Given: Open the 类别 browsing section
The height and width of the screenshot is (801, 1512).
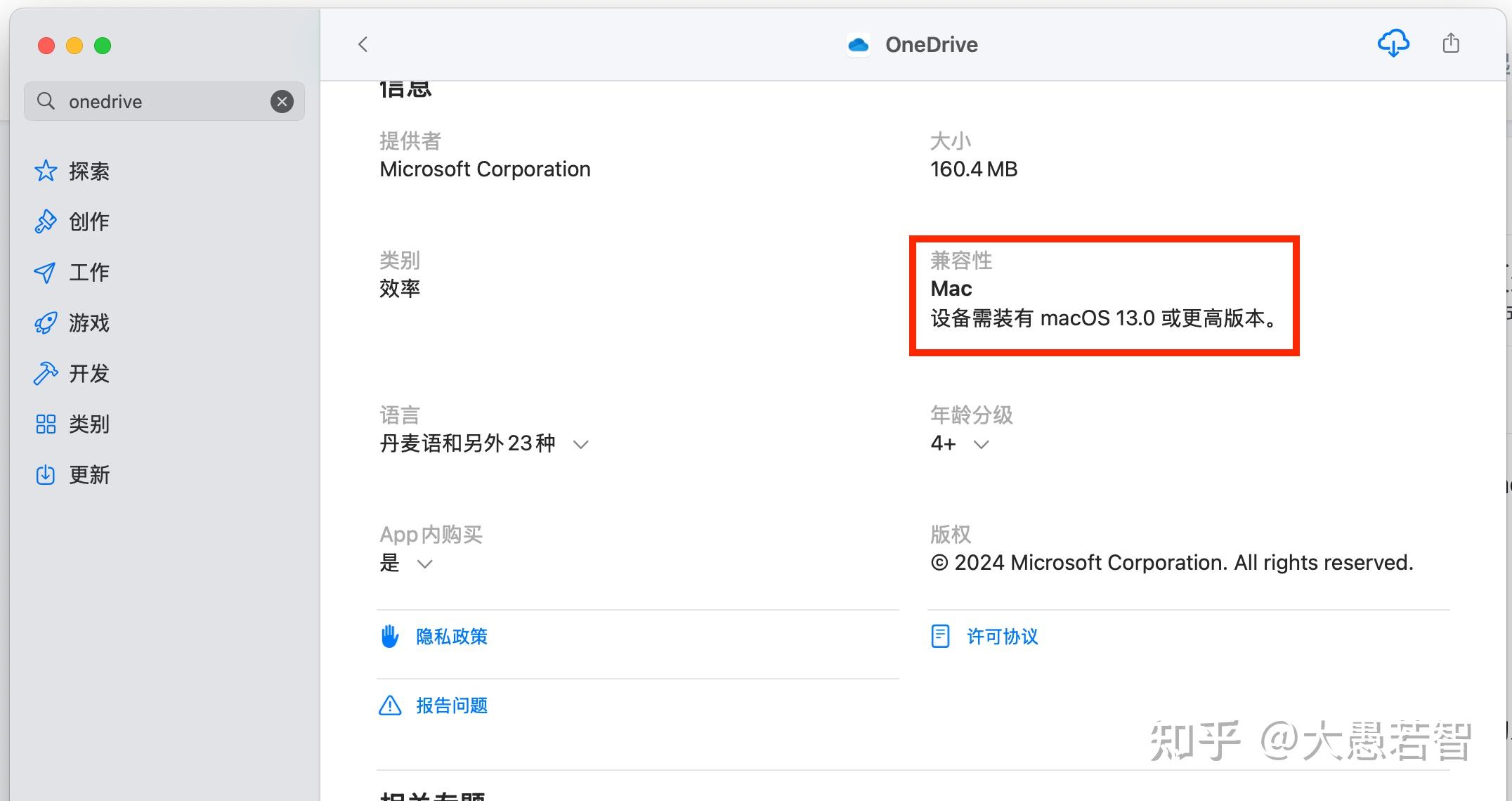Looking at the screenshot, I should (x=89, y=424).
